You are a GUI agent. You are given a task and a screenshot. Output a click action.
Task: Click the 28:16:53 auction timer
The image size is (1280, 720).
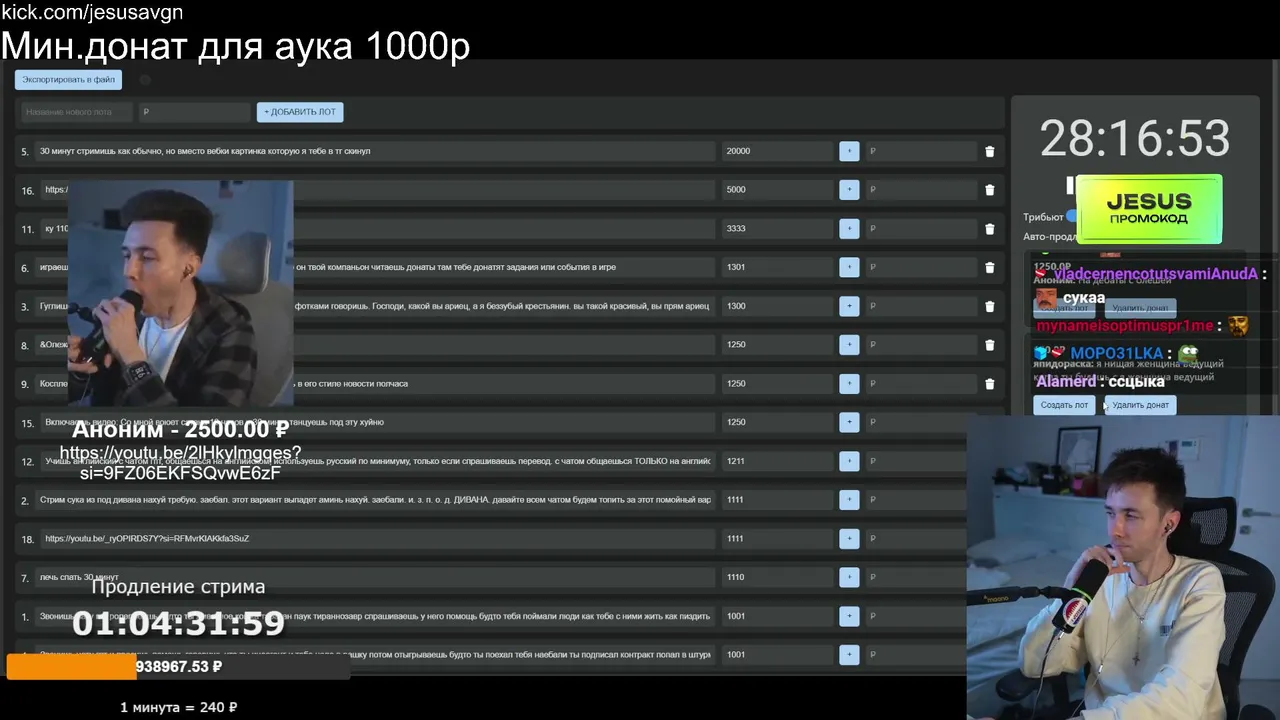coord(1135,139)
